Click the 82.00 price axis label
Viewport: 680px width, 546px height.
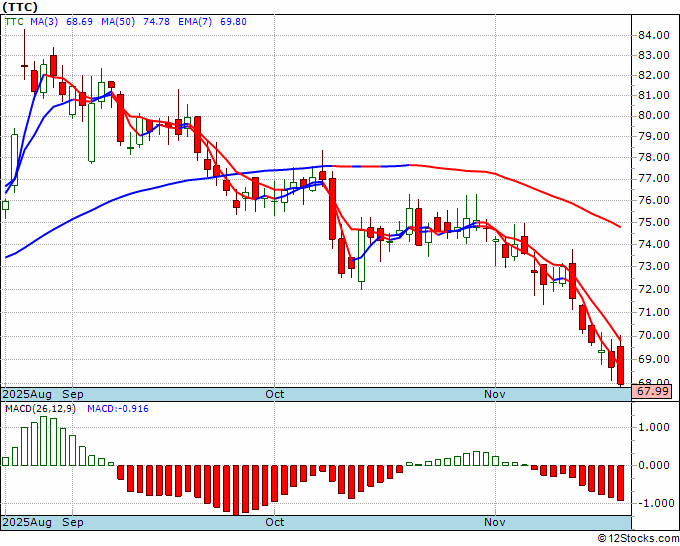(x=654, y=75)
